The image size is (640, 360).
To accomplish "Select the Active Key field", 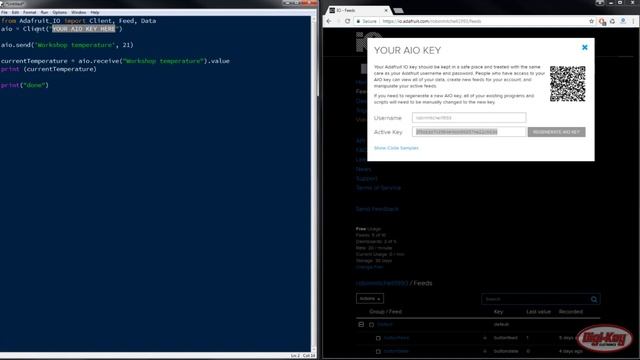I will pyautogui.click(x=469, y=132).
